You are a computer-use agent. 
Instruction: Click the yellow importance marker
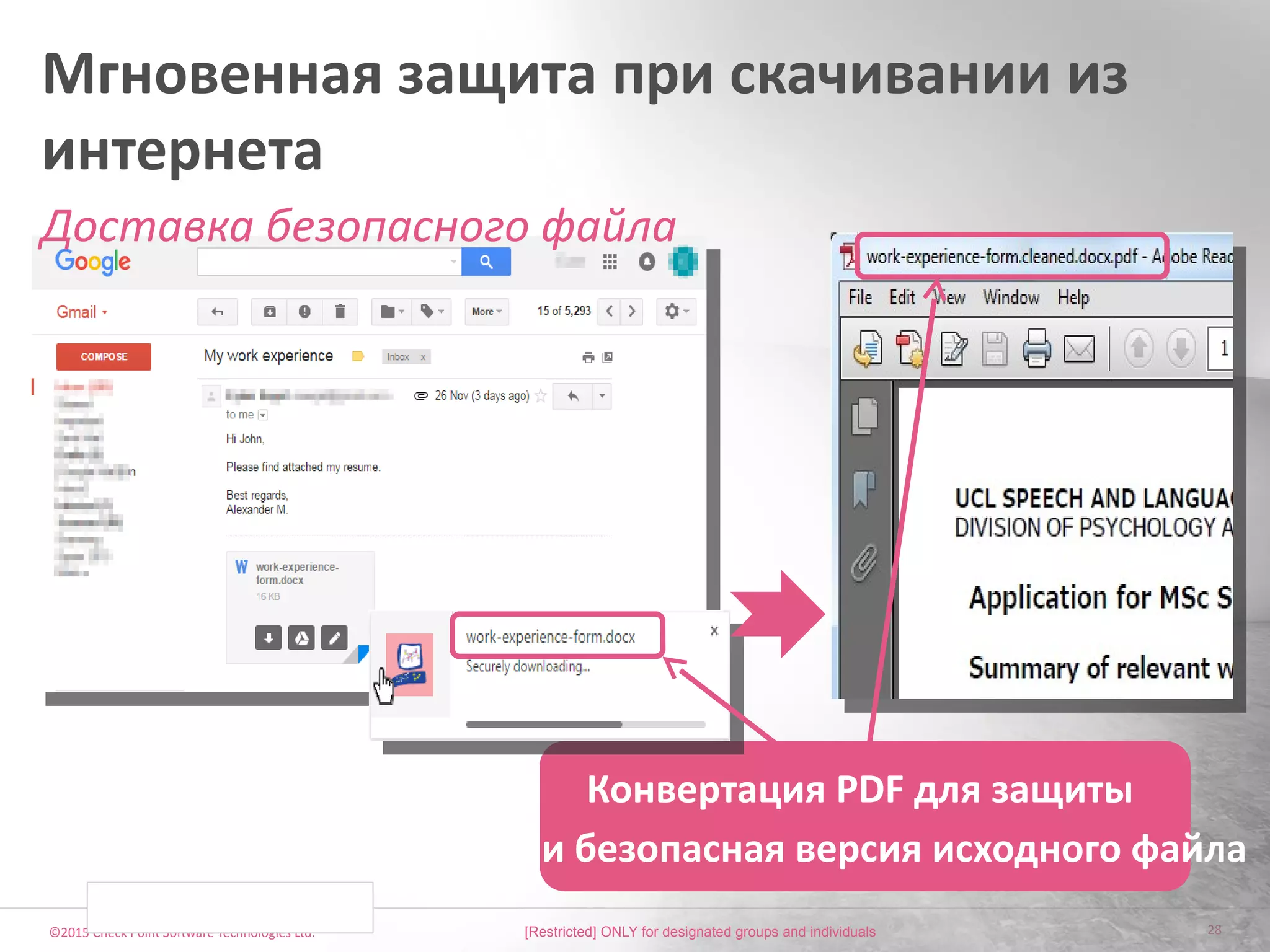pos(358,356)
